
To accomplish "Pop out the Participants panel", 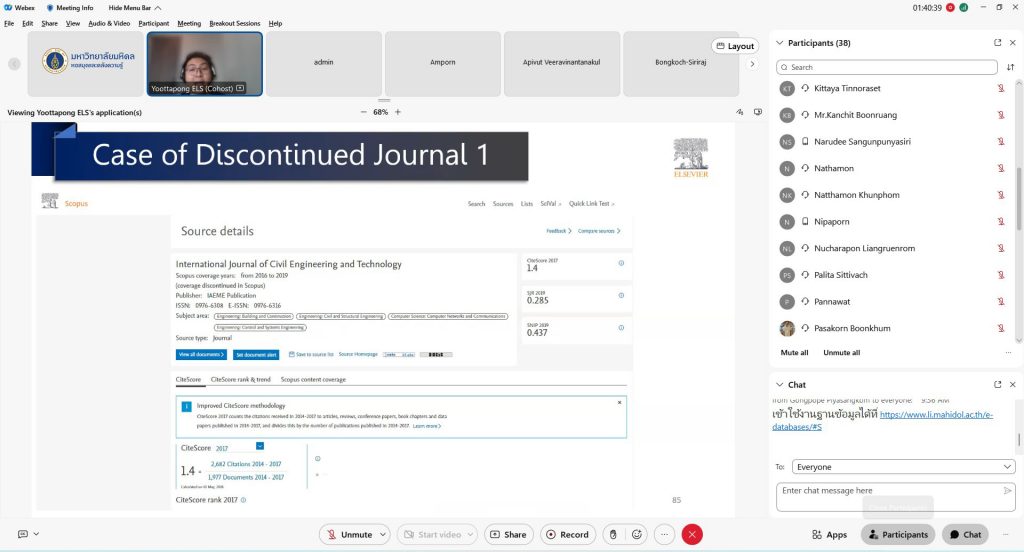I will coord(997,43).
